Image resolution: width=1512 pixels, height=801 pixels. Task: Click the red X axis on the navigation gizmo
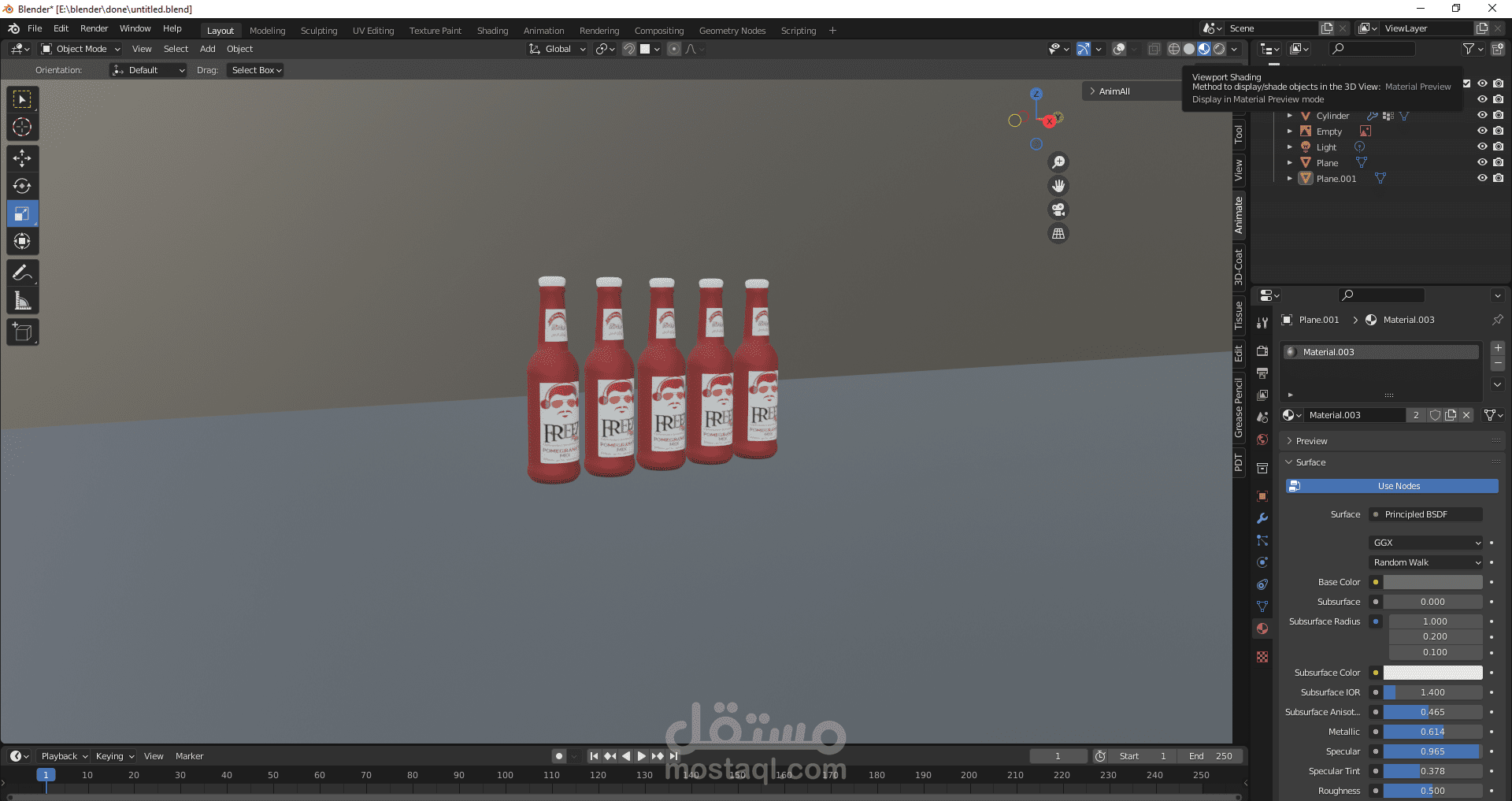pos(1050,121)
